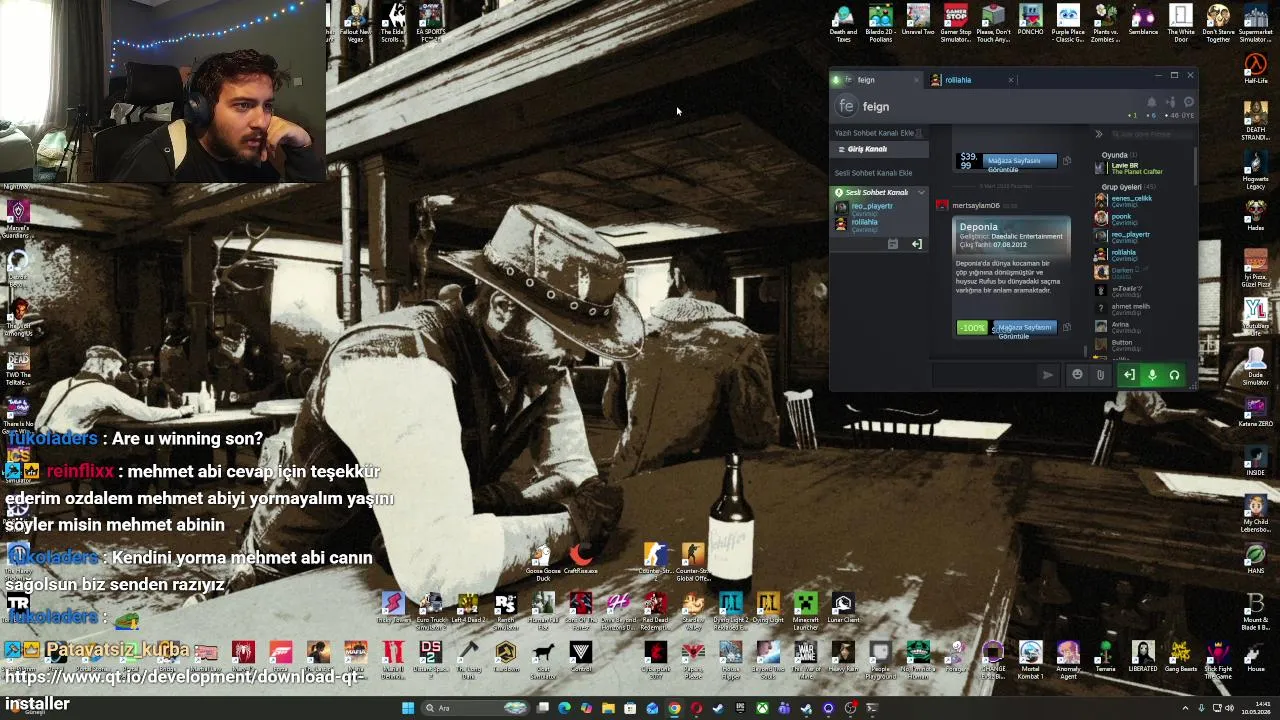Open Papers, Please shortcut
1280x720 pixels.
tap(693, 660)
